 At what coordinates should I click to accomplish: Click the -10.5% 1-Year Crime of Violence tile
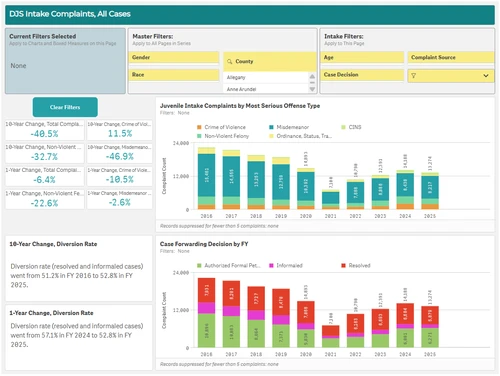pos(120,176)
